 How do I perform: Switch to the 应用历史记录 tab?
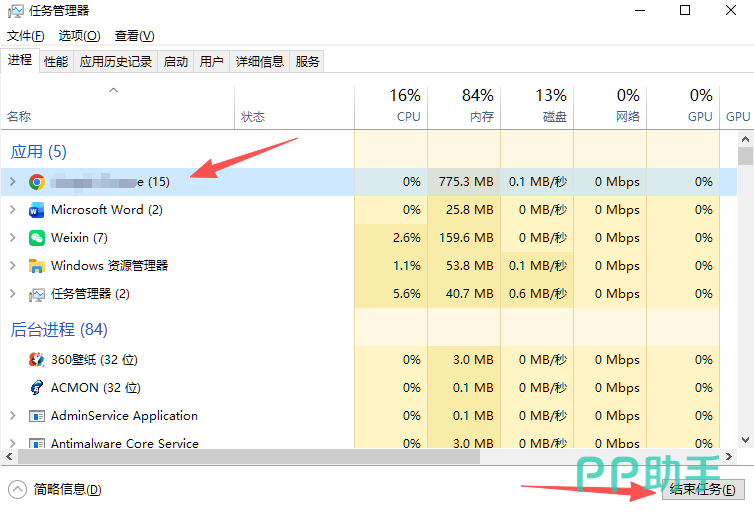click(x=115, y=62)
